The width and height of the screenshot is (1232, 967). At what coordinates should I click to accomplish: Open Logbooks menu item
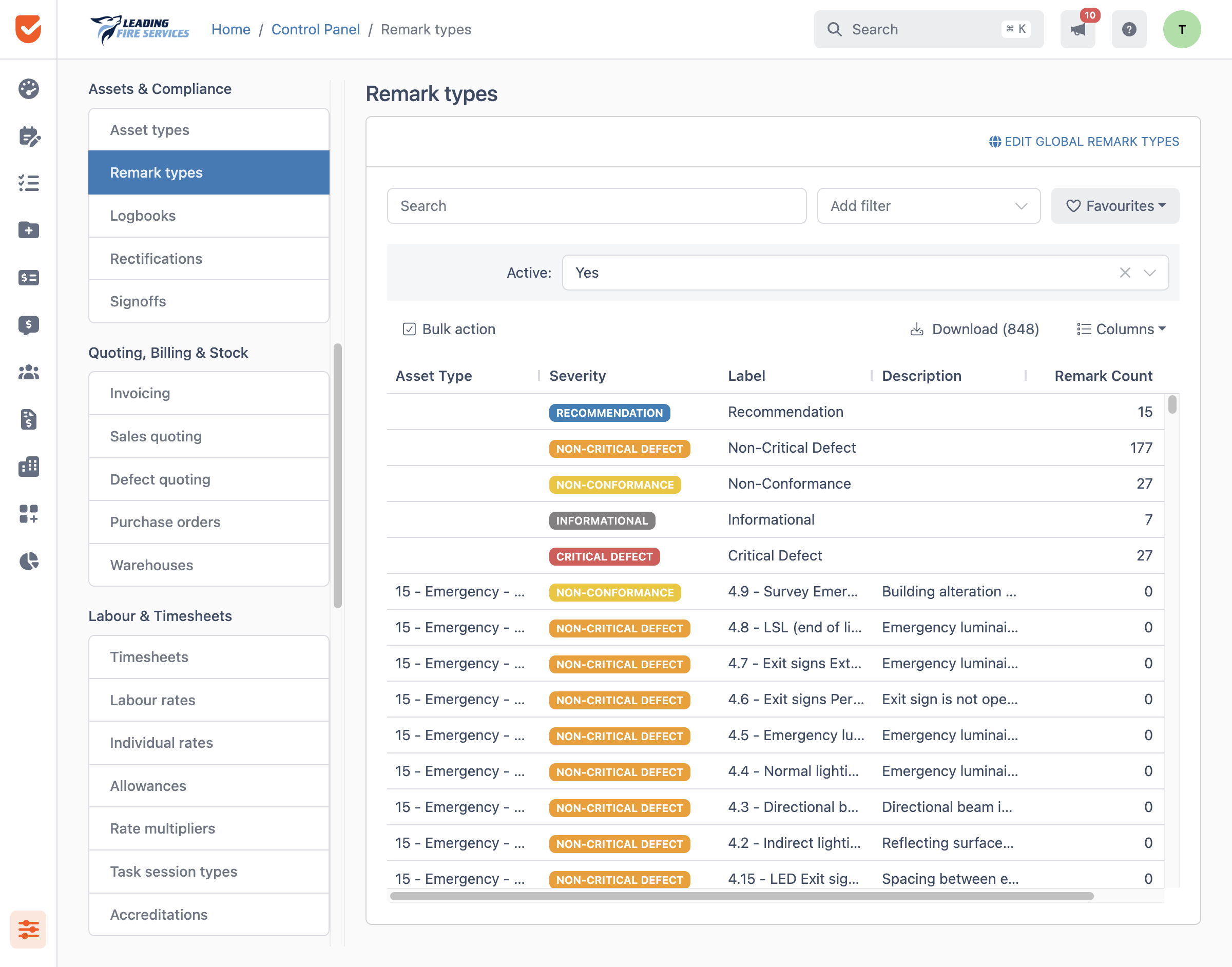(x=209, y=216)
